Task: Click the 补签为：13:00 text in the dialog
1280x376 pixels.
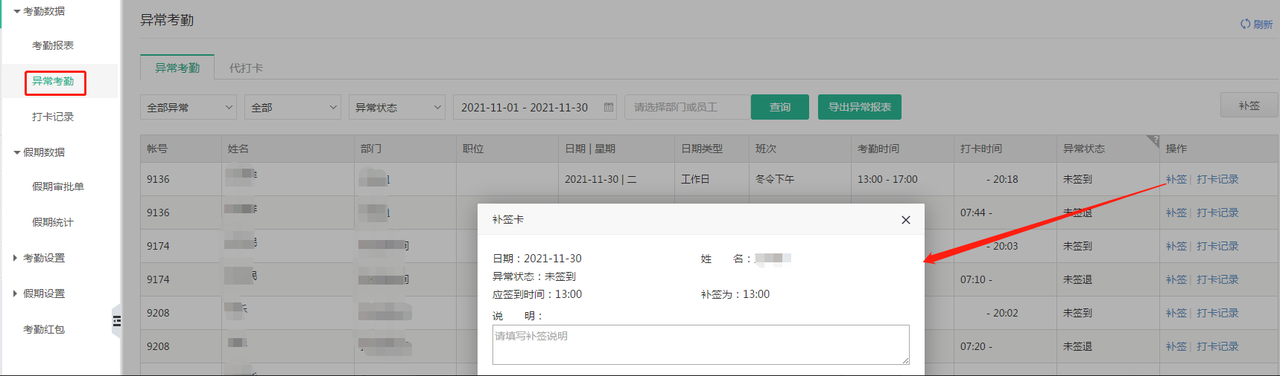Action: point(735,294)
